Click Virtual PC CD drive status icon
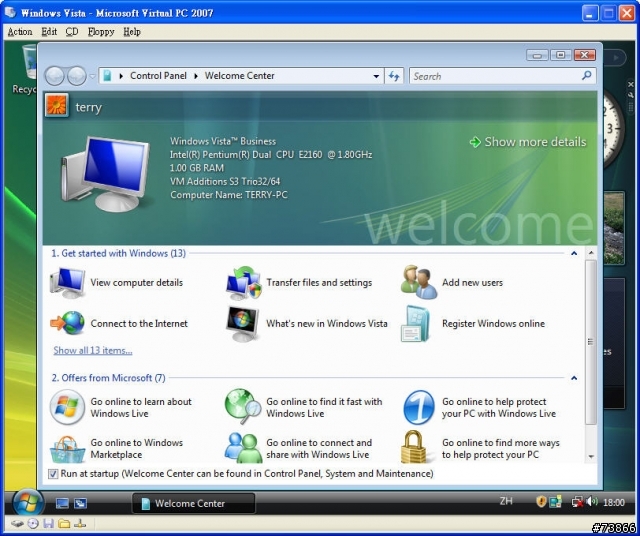The width and height of the screenshot is (640, 536). [33, 523]
